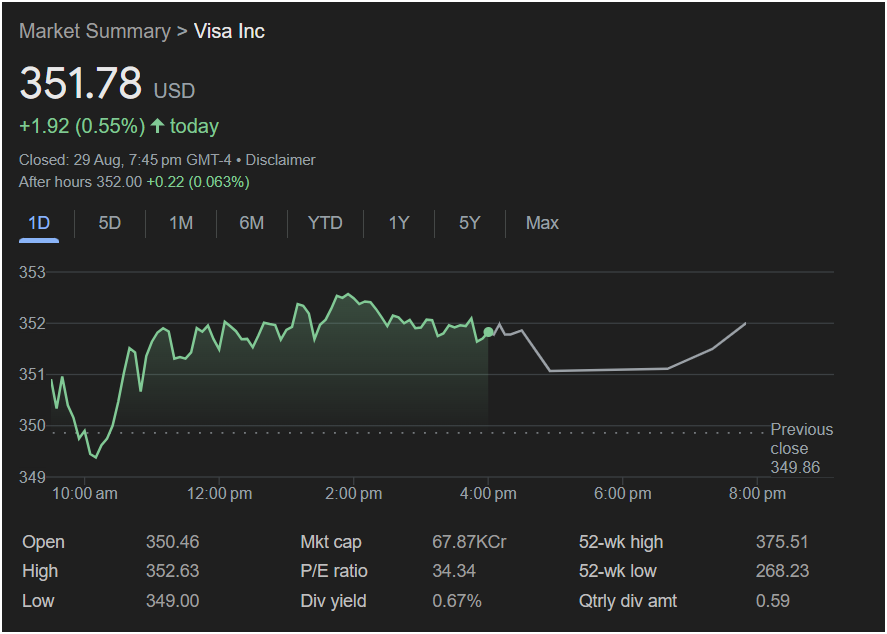This screenshot has width=887, height=634.
Task: Click the Div yield value 0.67%
Action: click(457, 601)
